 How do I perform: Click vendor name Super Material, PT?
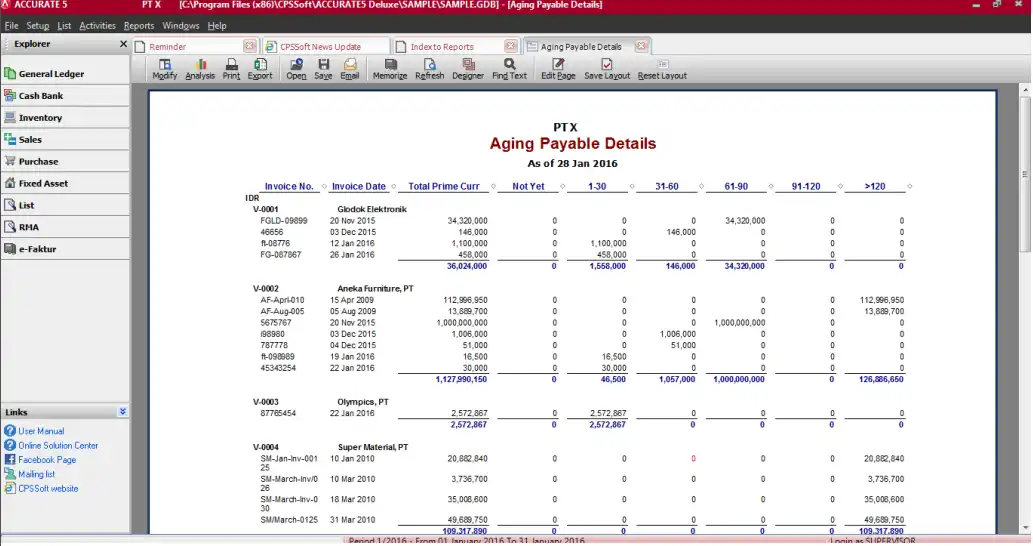pos(373,447)
